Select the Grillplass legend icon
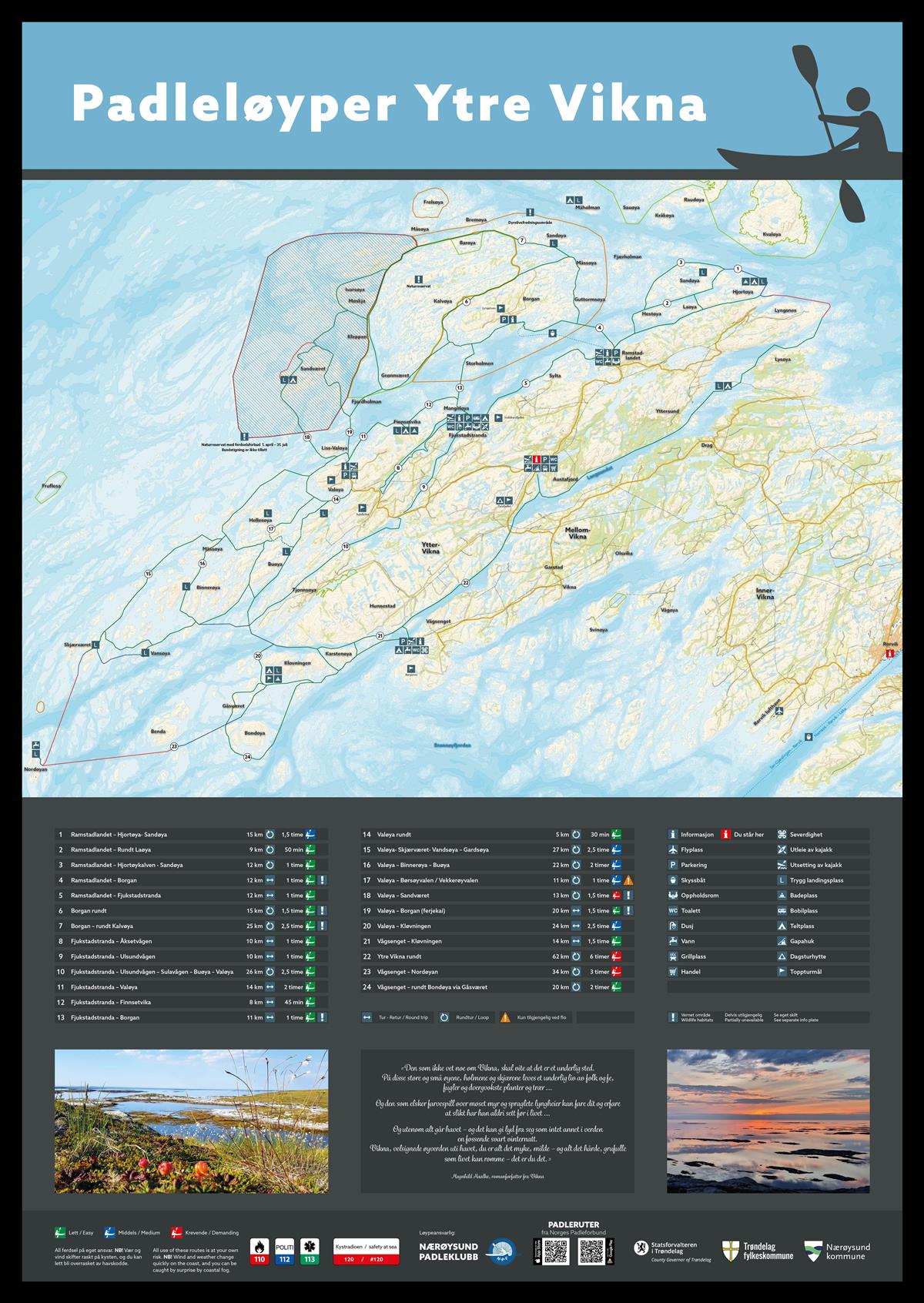Viewport: 924px width, 1303px height. coord(673,956)
